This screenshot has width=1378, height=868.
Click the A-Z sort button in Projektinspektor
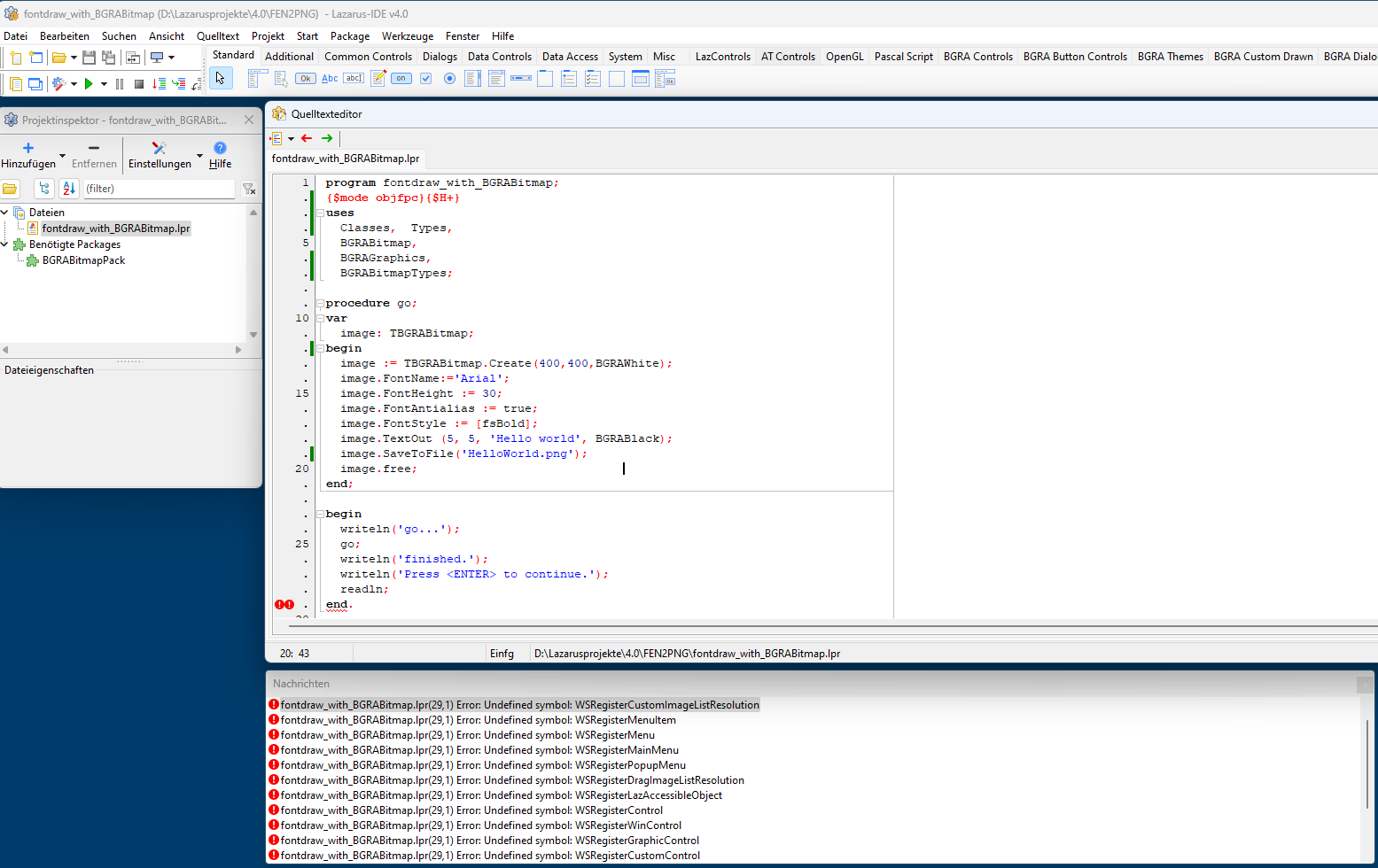[69, 189]
